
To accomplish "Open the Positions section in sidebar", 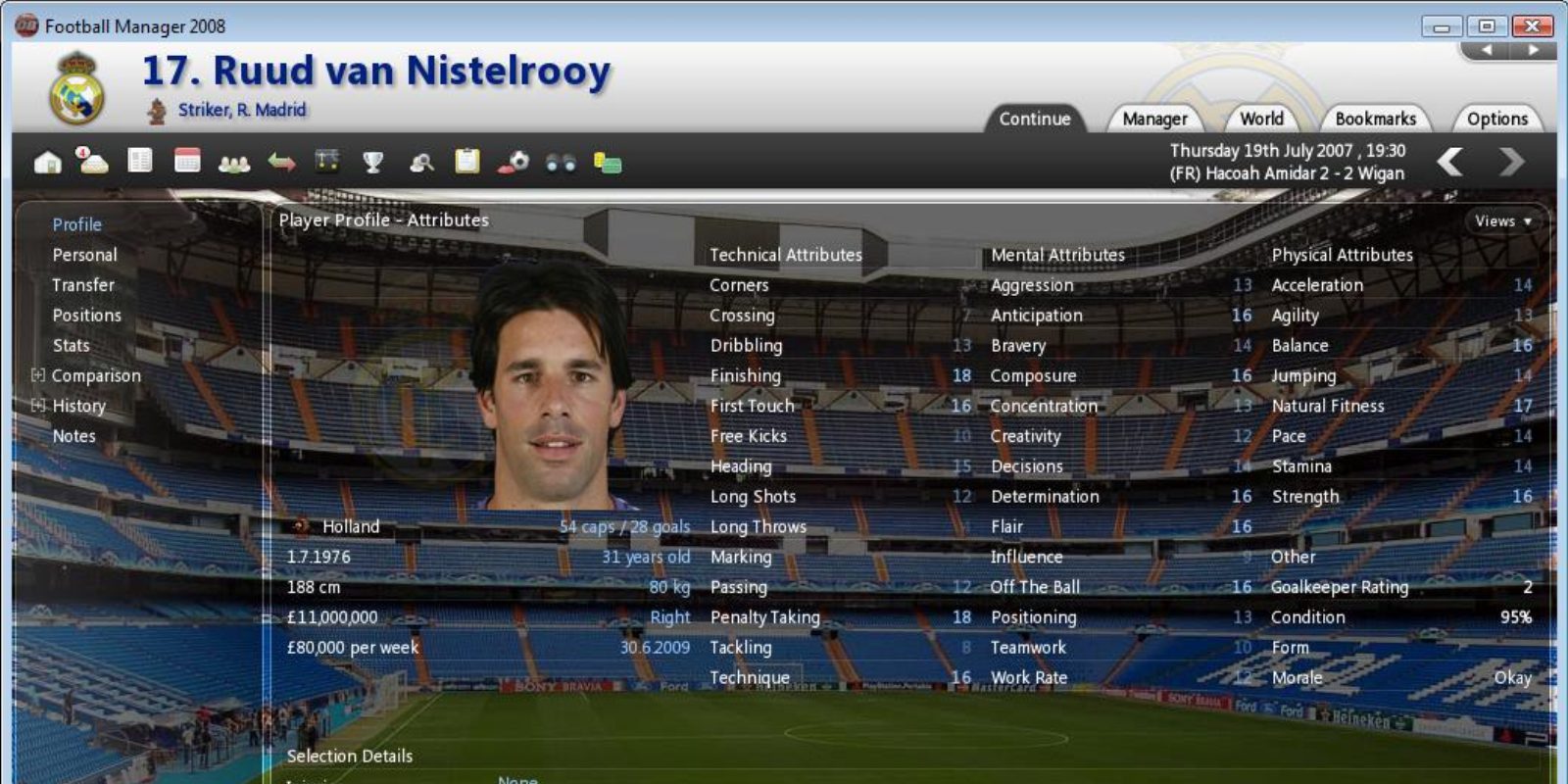I will 87,316.
